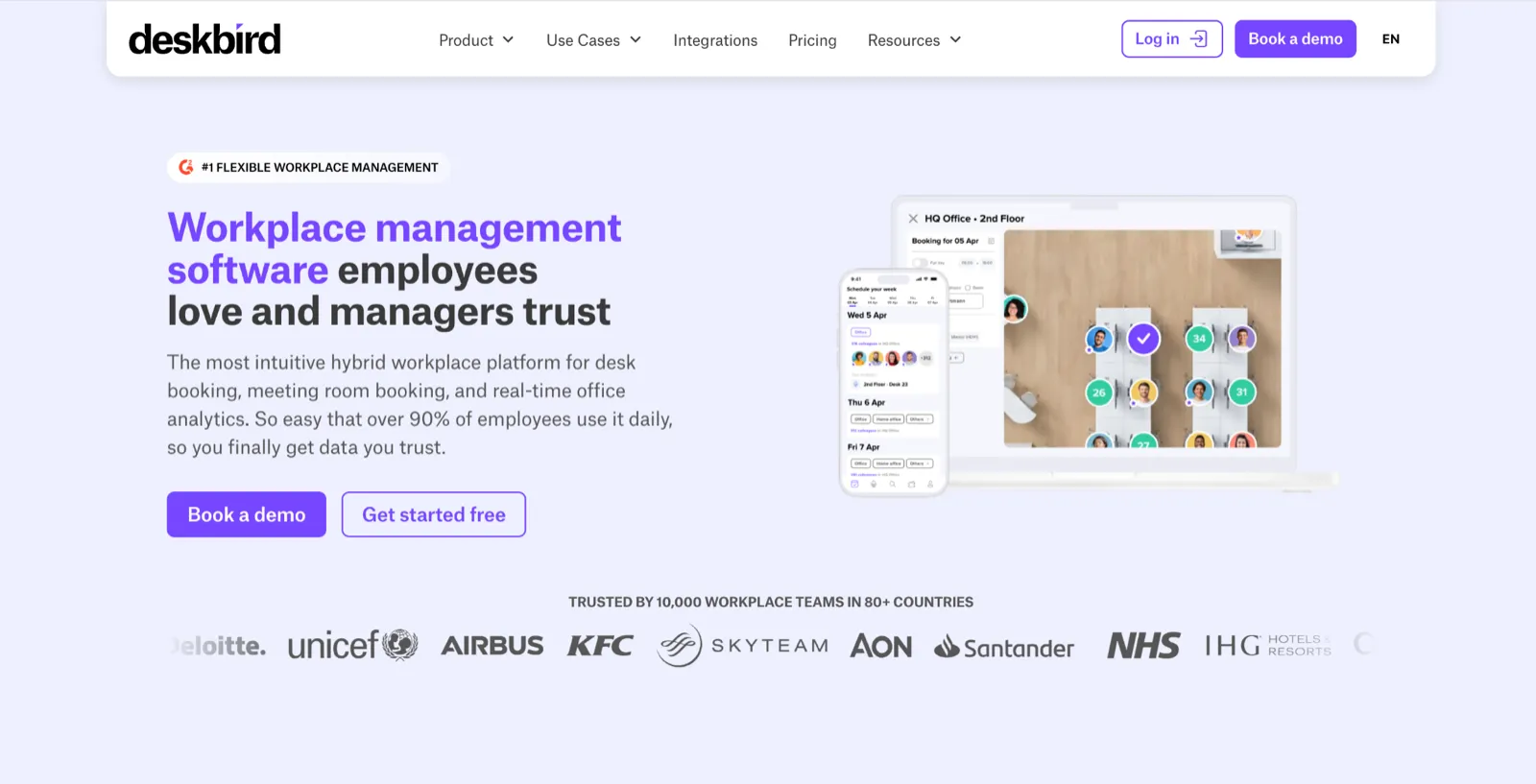Viewport: 1536px width, 784px height.
Task: Expand the Use Cases menu
Action: click(593, 40)
